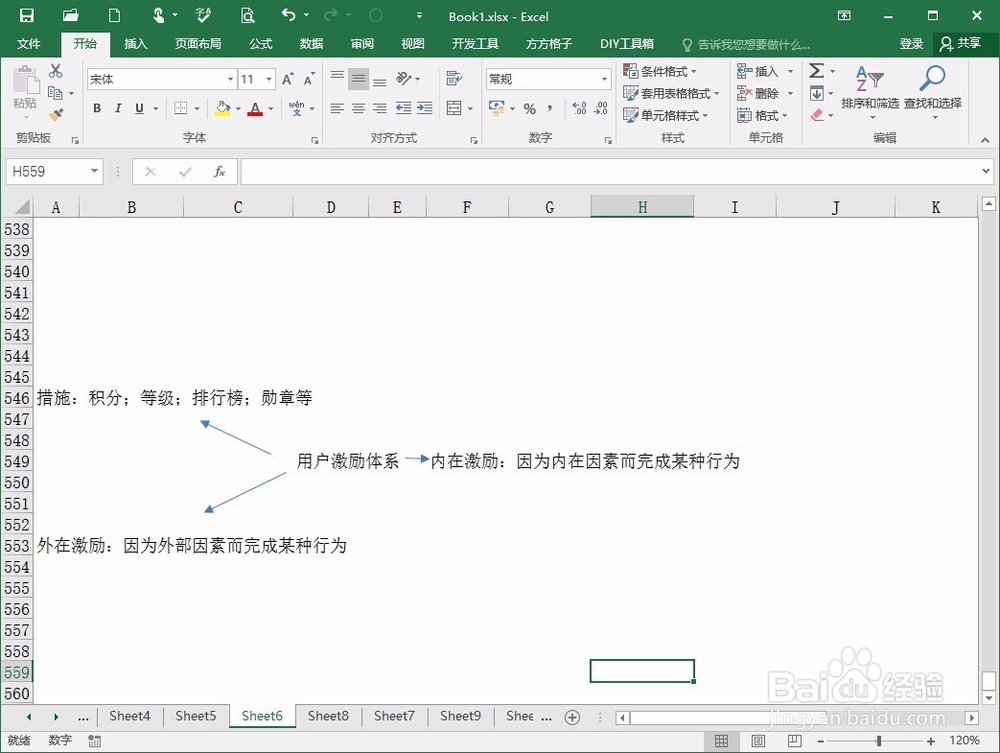
Task: Click the Save icon in quick access toolbar
Action: [26, 16]
